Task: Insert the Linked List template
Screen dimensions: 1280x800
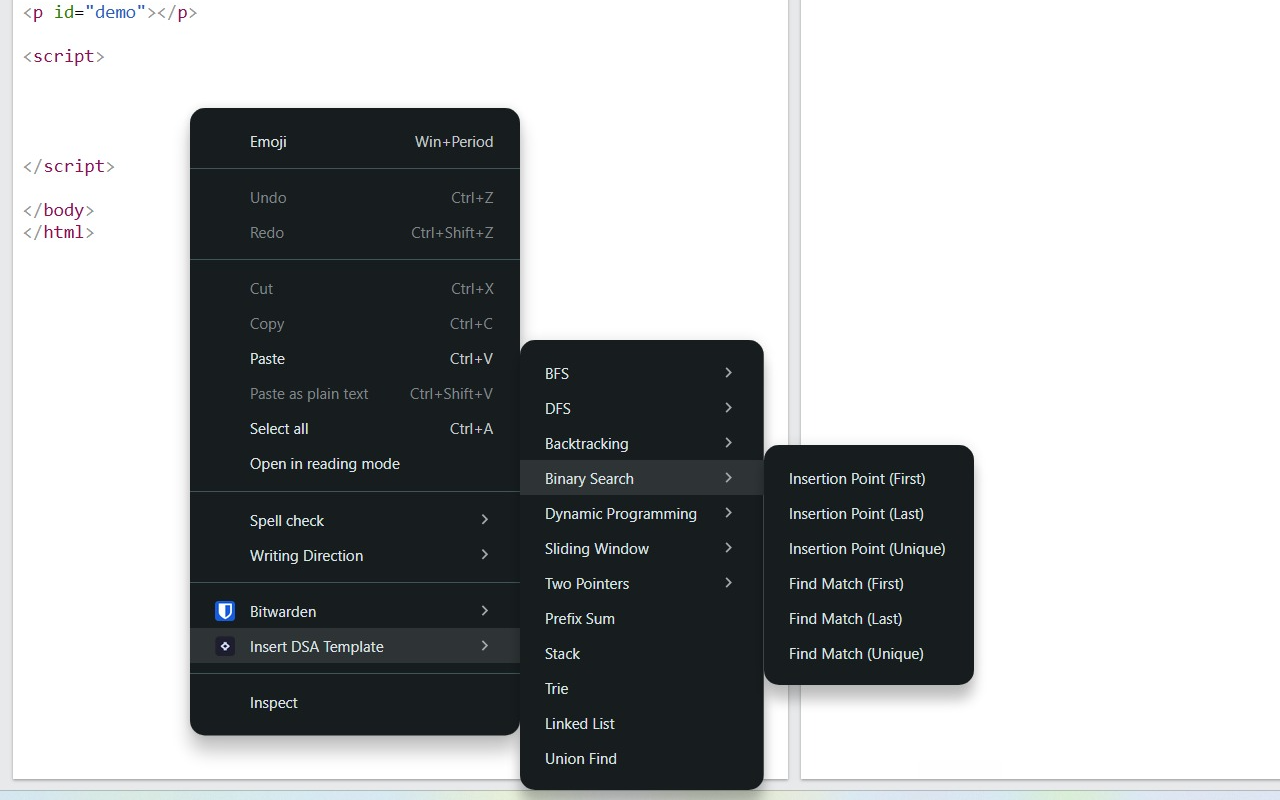Action: click(x=642, y=724)
